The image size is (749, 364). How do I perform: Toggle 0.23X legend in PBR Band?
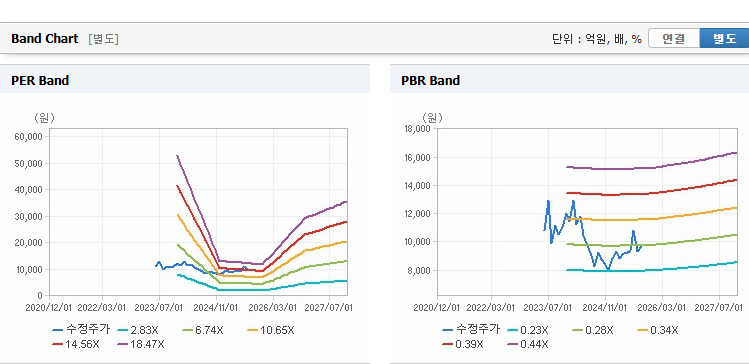[527, 330]
